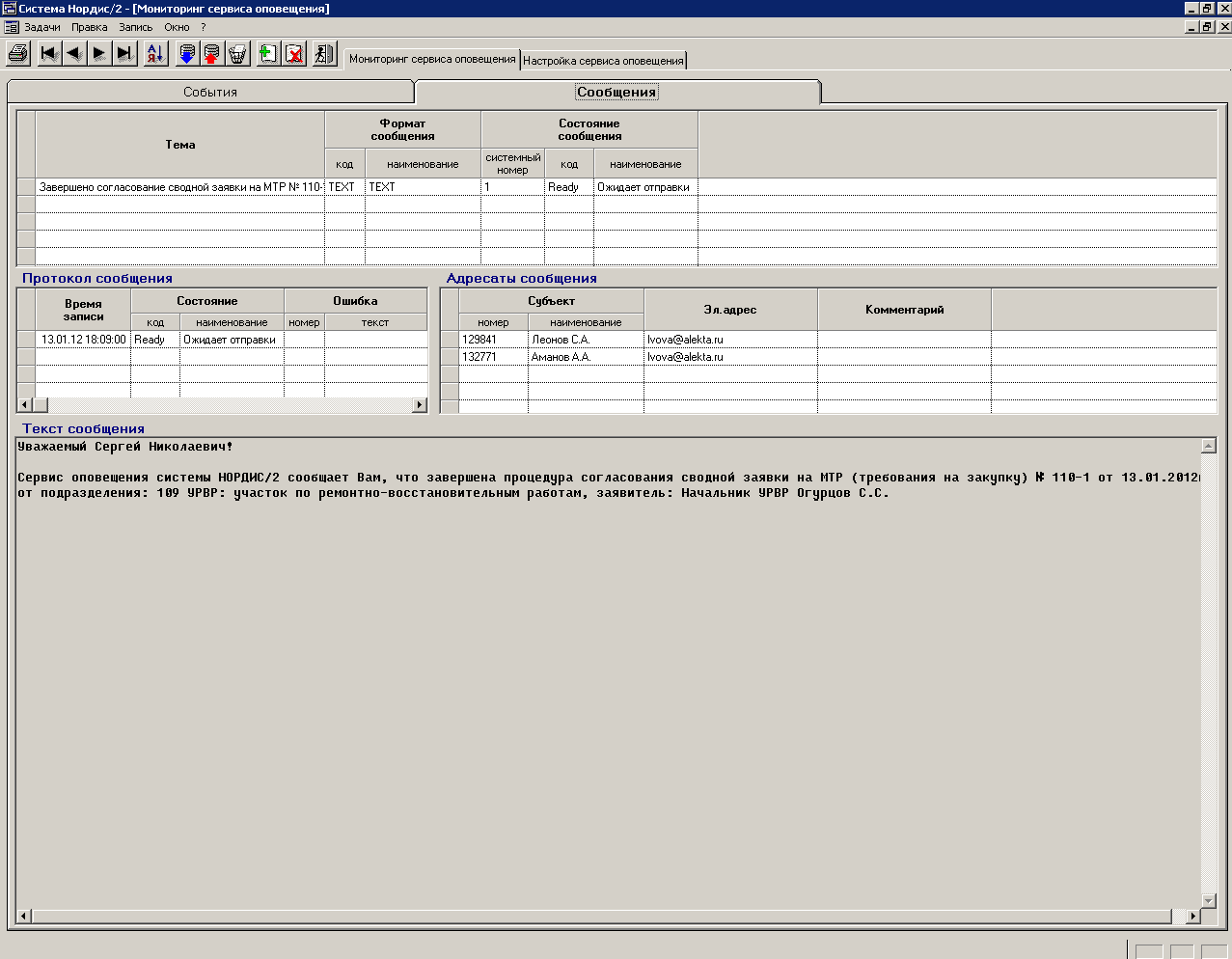Click the message subject cell 'Завершено согласование сводной заявки'

pos(180,187)
